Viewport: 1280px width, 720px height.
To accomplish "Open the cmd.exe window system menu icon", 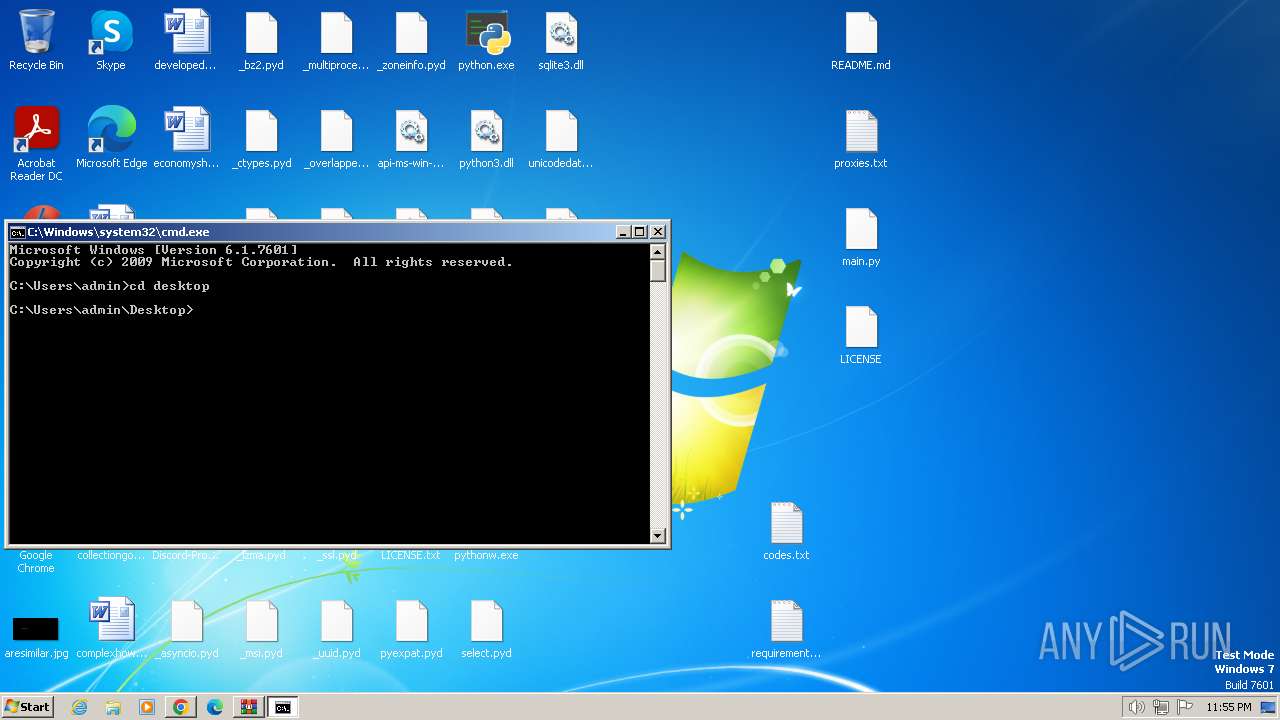I will [x=17, y=232].
